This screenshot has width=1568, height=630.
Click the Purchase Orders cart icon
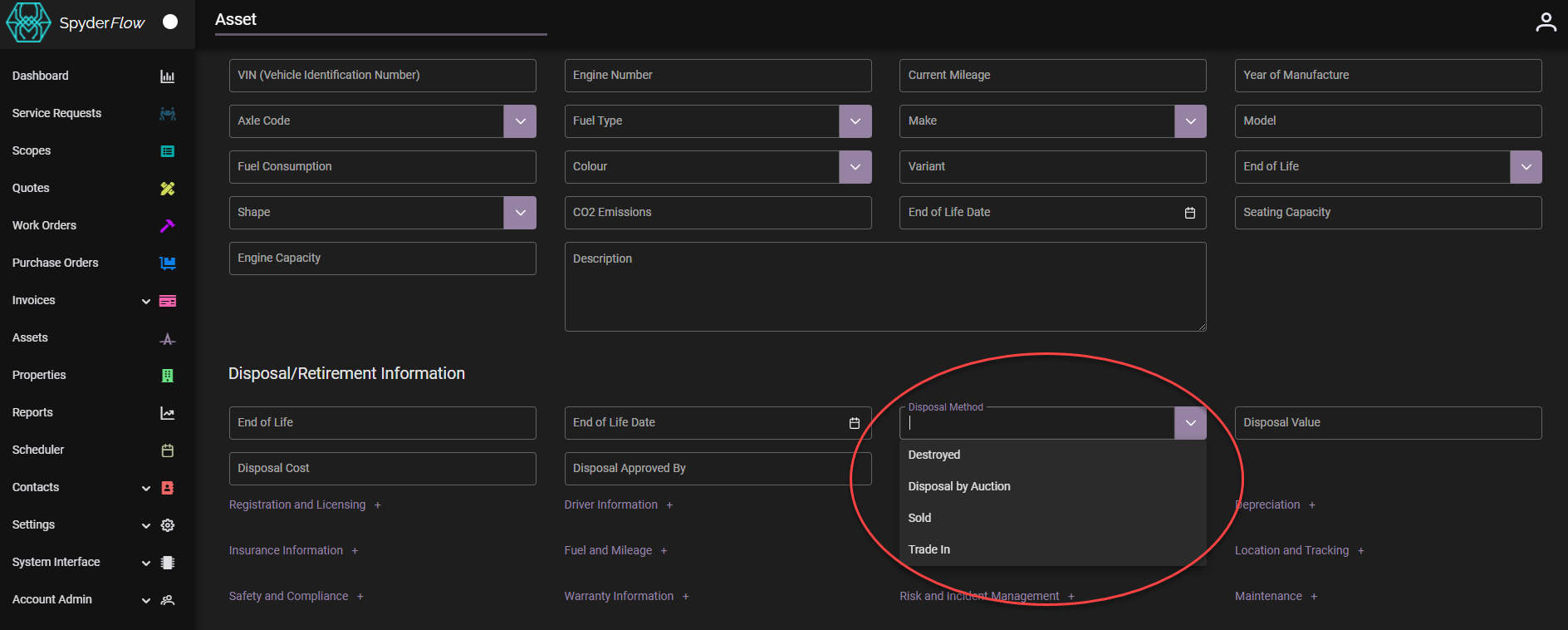[167, 263]
